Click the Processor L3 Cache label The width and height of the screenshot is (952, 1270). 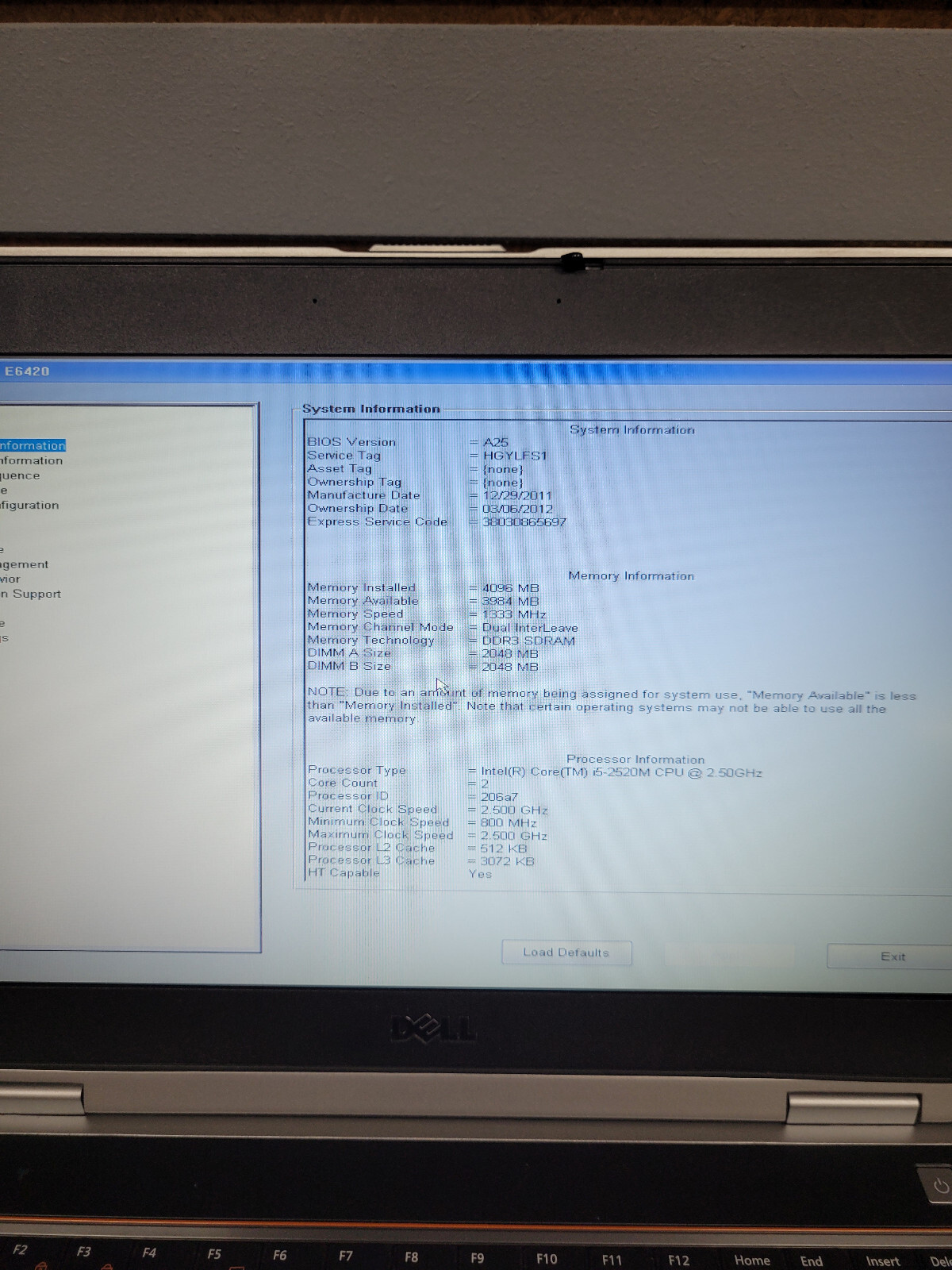pos(371,860)
